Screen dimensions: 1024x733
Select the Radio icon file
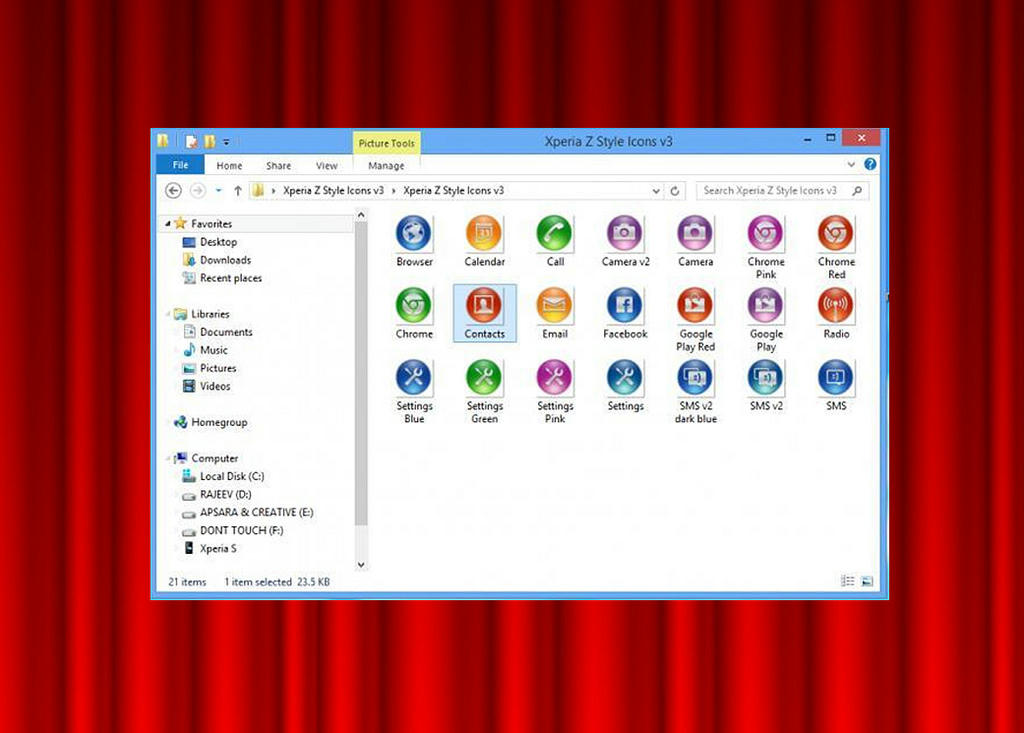[x=836, y=314]
